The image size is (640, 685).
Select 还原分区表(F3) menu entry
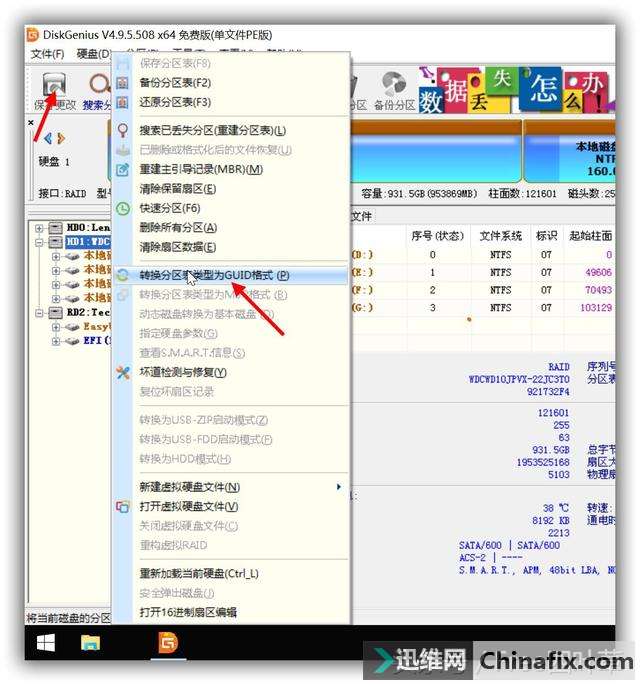click(175, 102)
